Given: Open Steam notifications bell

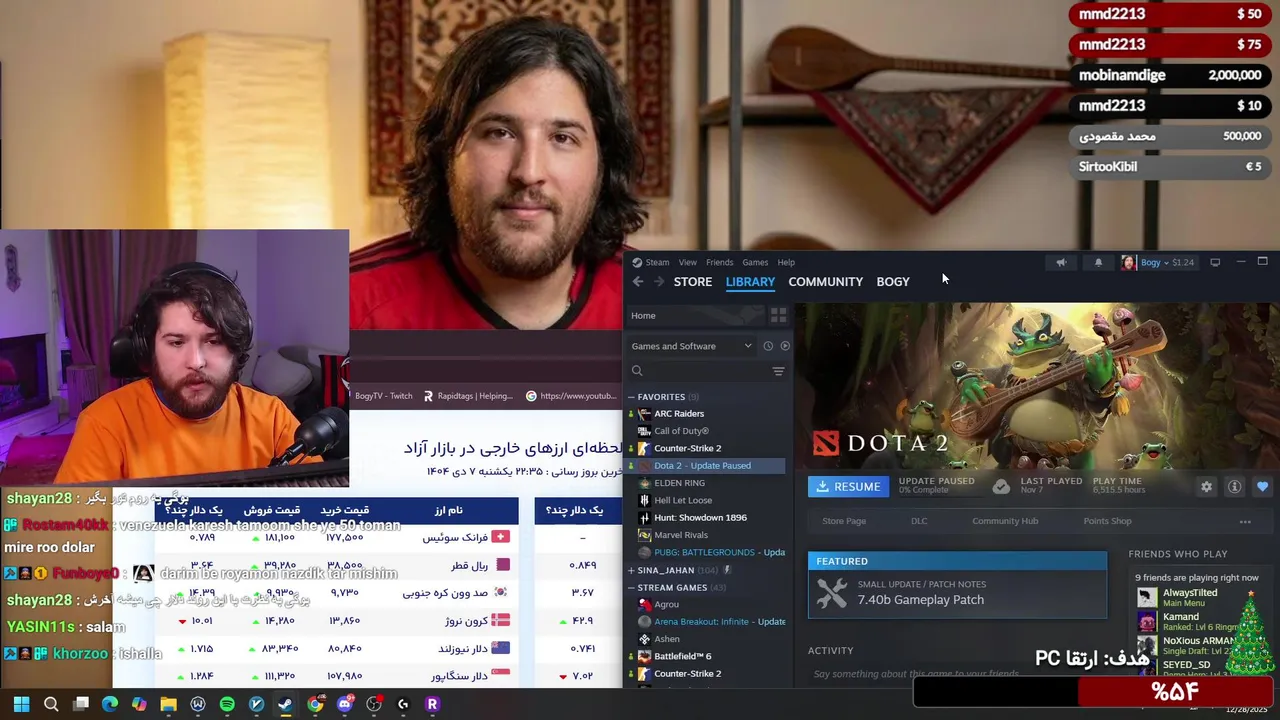Looking at the screenshot, I should 1098,262.
